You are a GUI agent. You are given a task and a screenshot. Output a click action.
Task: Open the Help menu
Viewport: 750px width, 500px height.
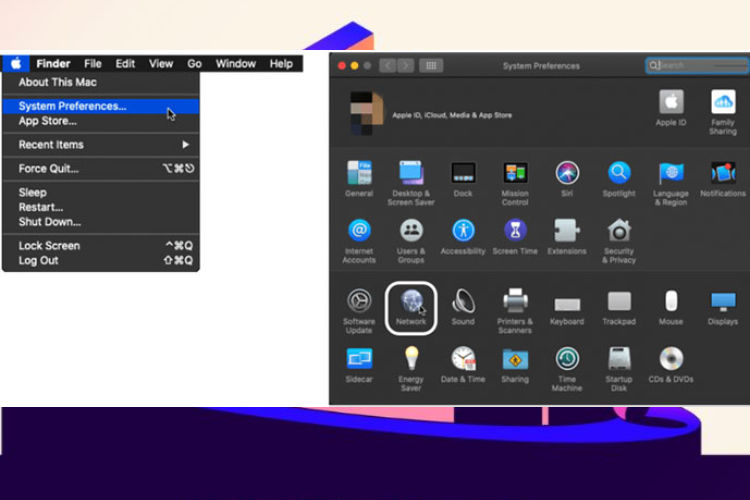click(x=281, y=64)
